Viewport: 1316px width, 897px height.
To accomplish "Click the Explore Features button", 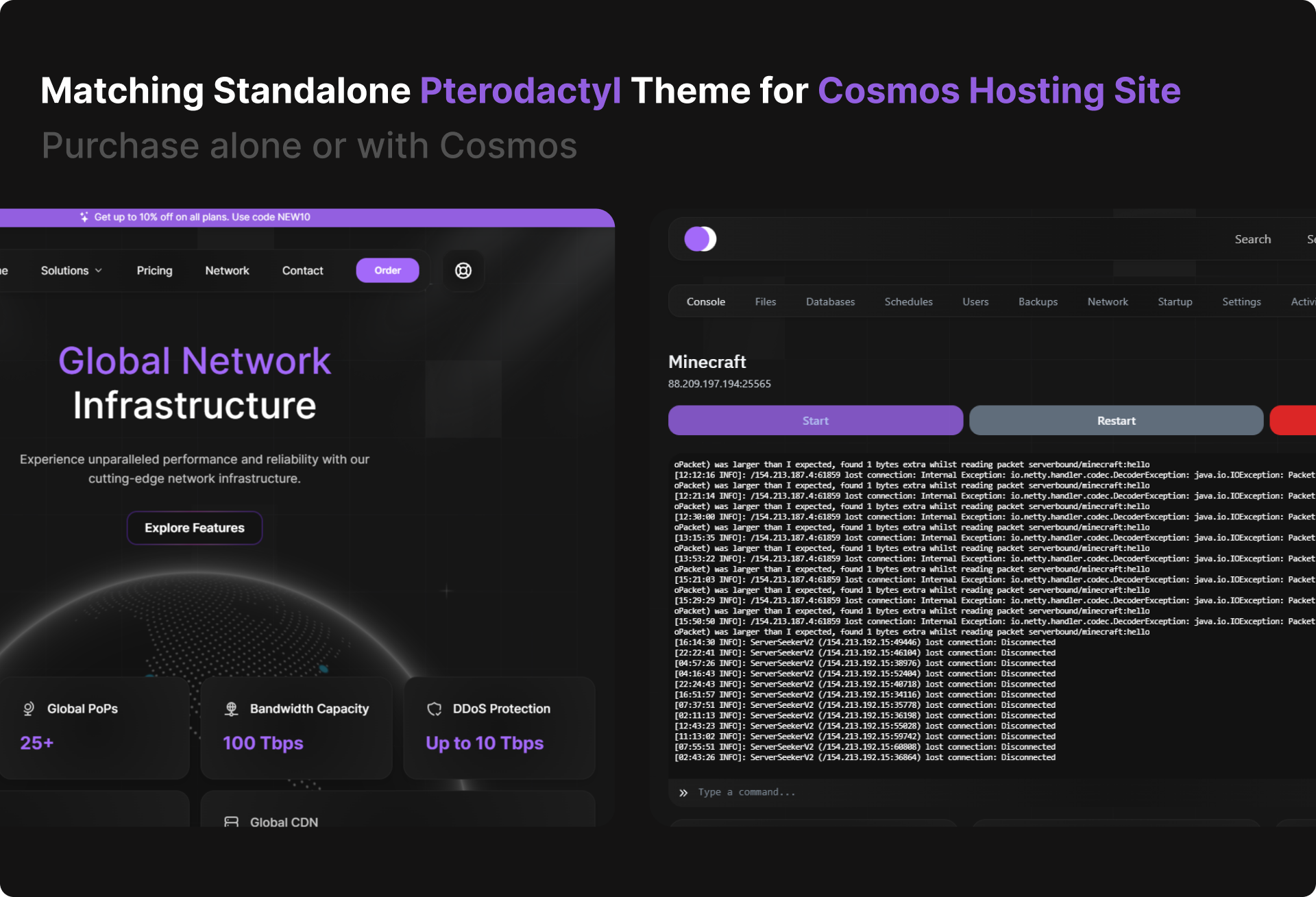I will click(x=195, y=528).
